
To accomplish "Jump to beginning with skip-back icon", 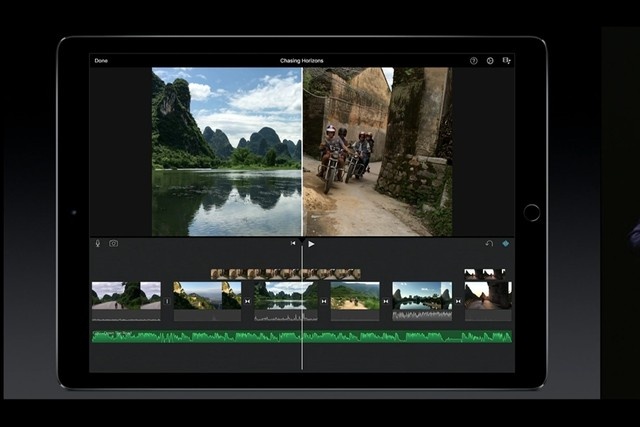I will click(293, 243).
